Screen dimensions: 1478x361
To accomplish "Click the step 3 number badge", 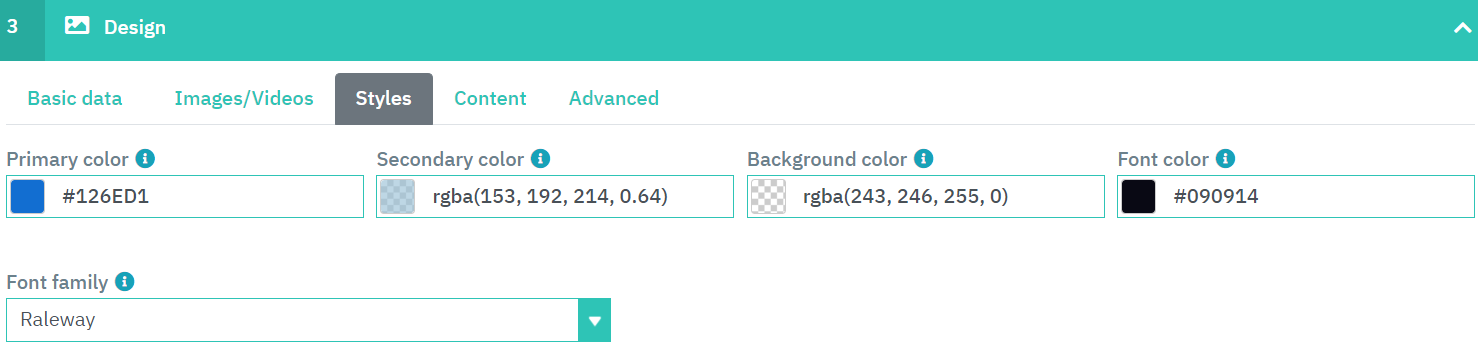I will coord(12,27).
